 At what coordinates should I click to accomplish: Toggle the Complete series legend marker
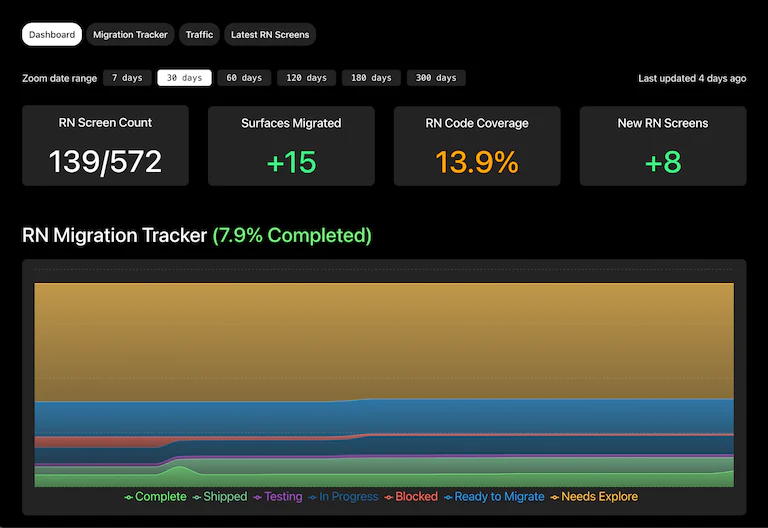coord(155,497)
